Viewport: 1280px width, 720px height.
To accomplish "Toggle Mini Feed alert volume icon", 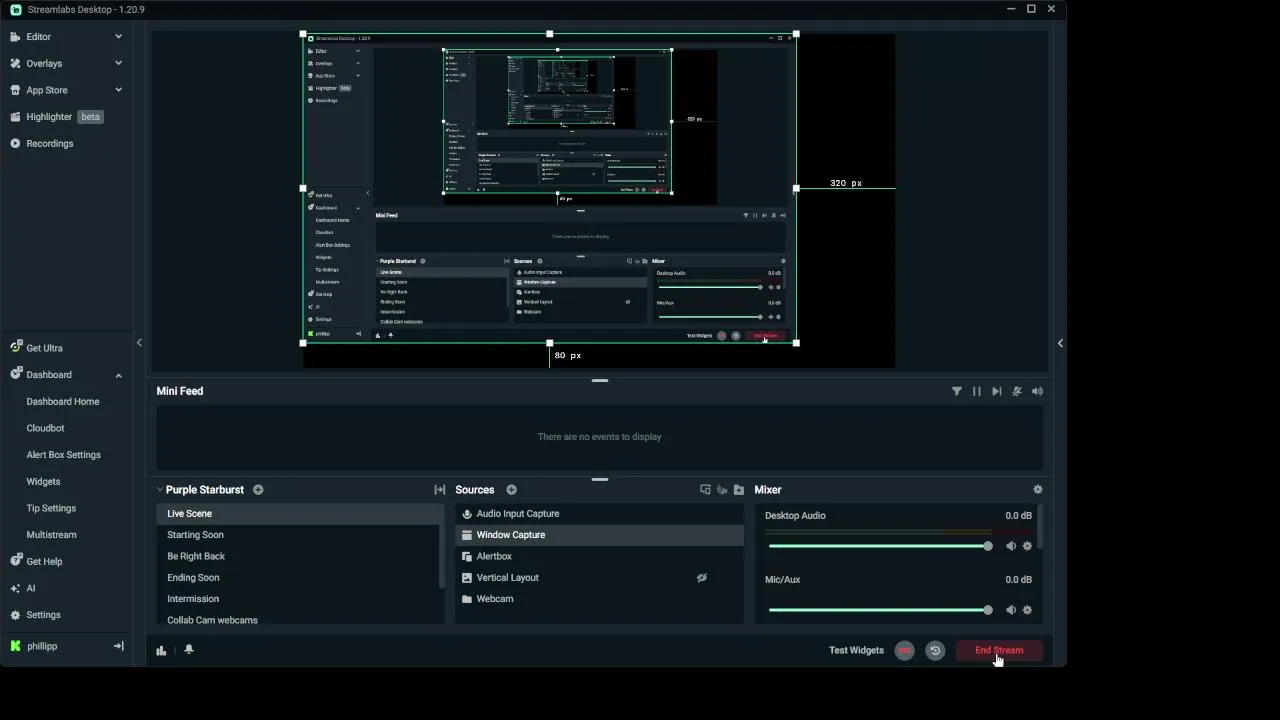I will (x=1038, y=391).
